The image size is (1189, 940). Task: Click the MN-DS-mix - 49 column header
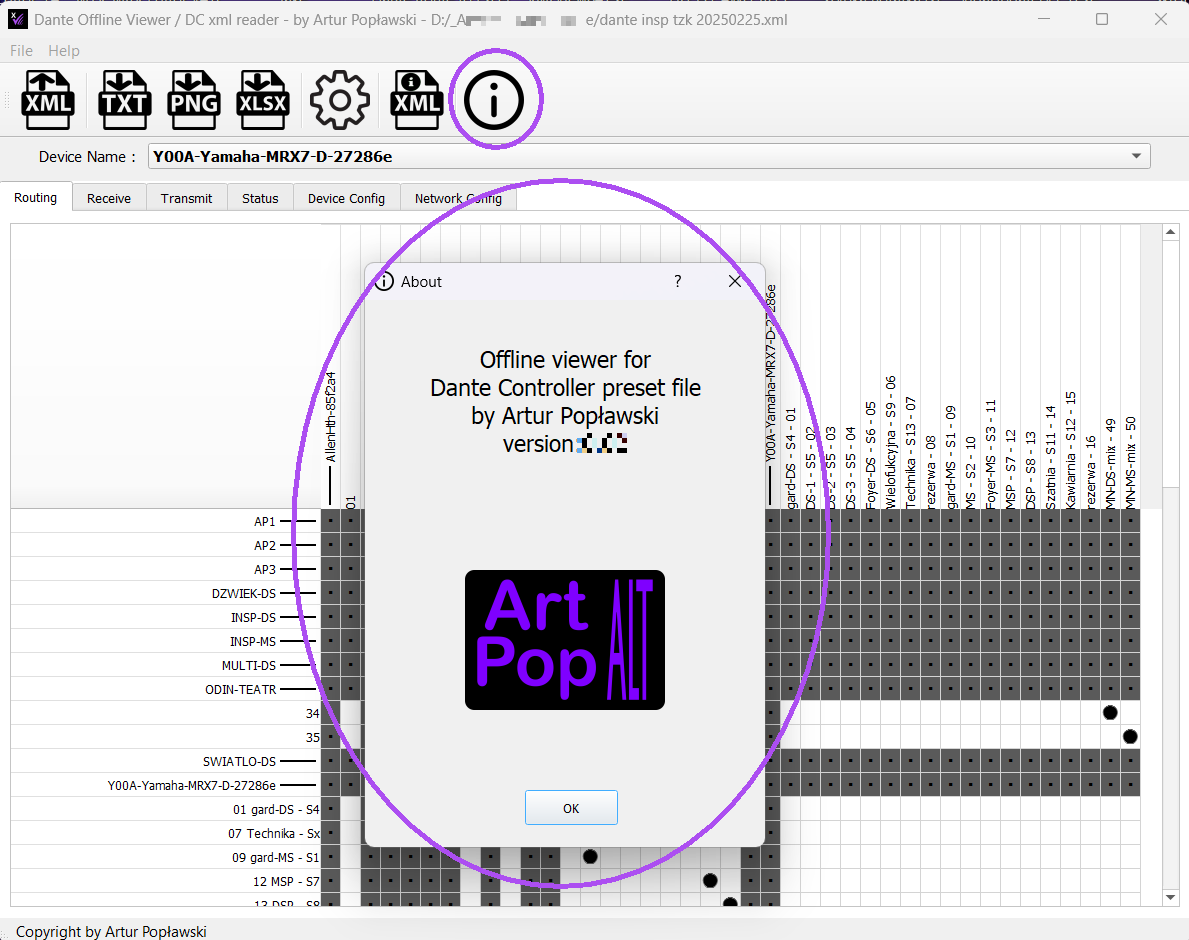coord(1110,462)
